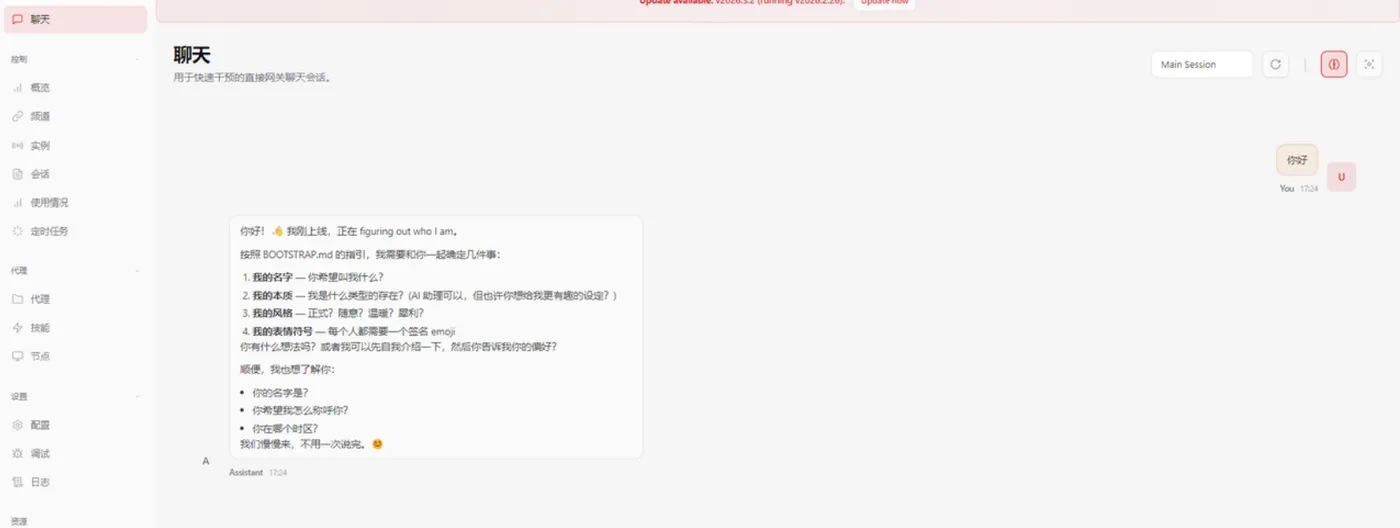The image size is (1400, 528).
Task: View 日志 logs from the sidebar
Action: point(76,482)
